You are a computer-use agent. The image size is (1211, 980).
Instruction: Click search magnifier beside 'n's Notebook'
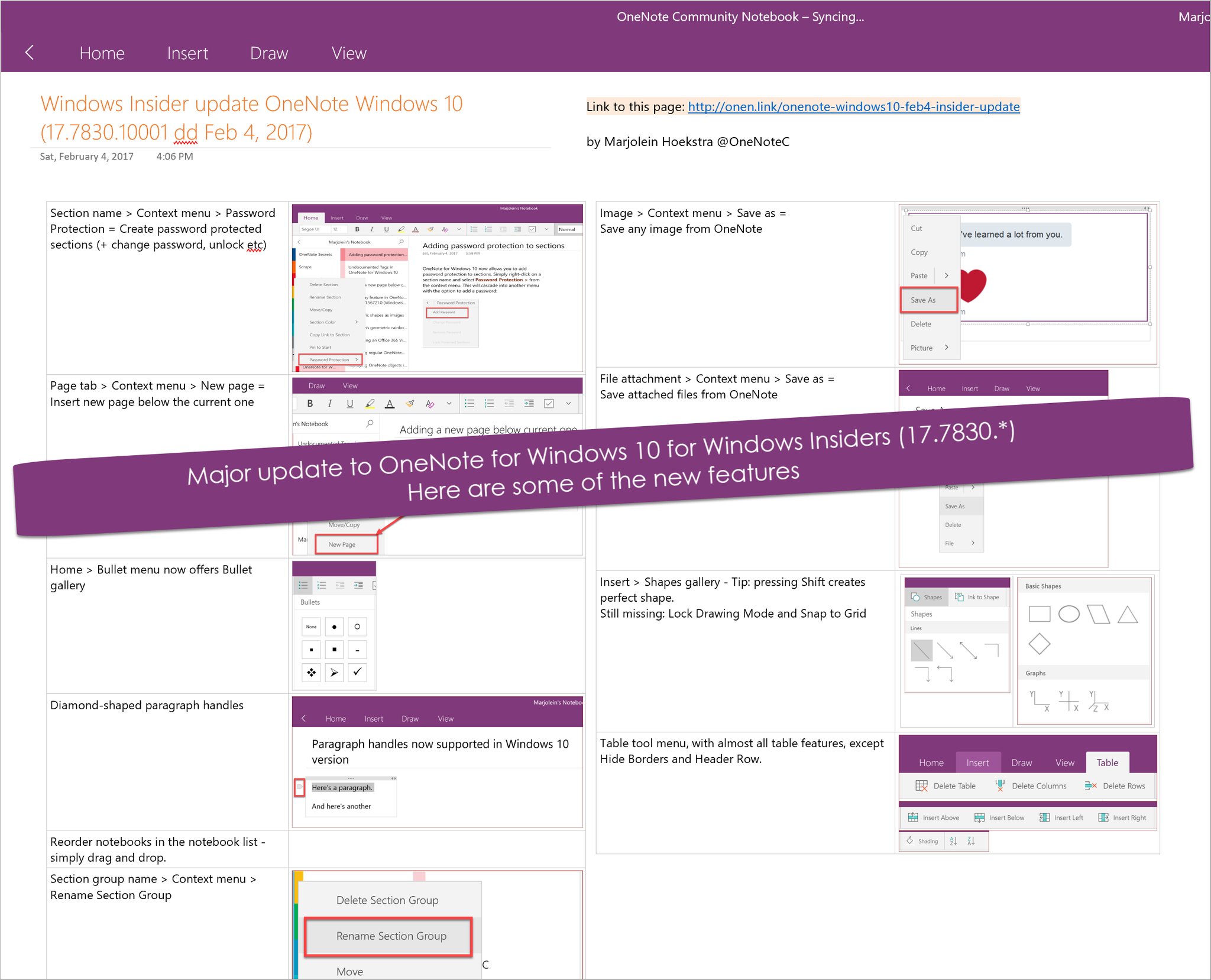click(370, 423)
